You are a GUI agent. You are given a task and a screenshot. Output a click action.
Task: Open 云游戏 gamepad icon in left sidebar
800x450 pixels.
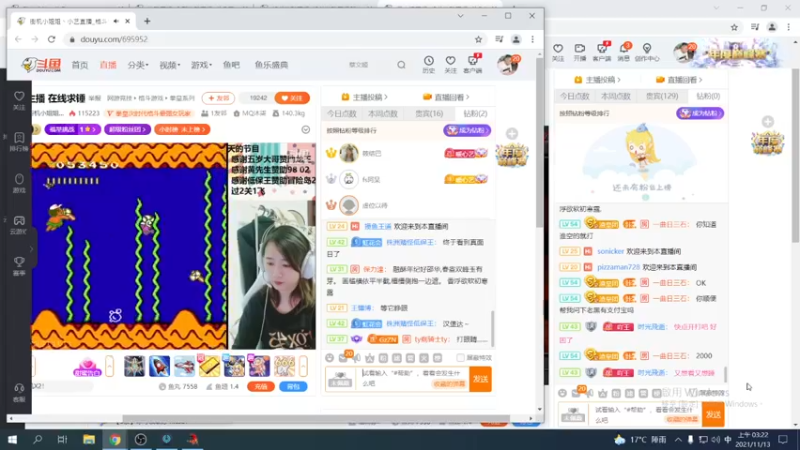coord(19,224)
